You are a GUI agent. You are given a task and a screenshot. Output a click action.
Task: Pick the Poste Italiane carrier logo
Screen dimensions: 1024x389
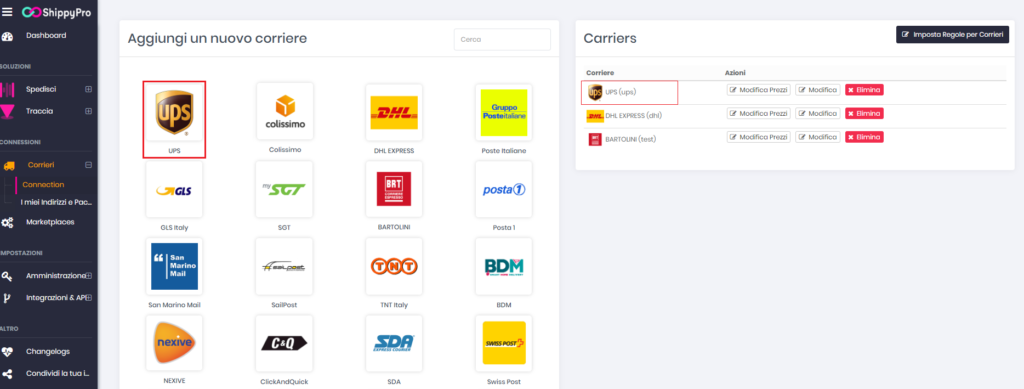click(504, 112)
